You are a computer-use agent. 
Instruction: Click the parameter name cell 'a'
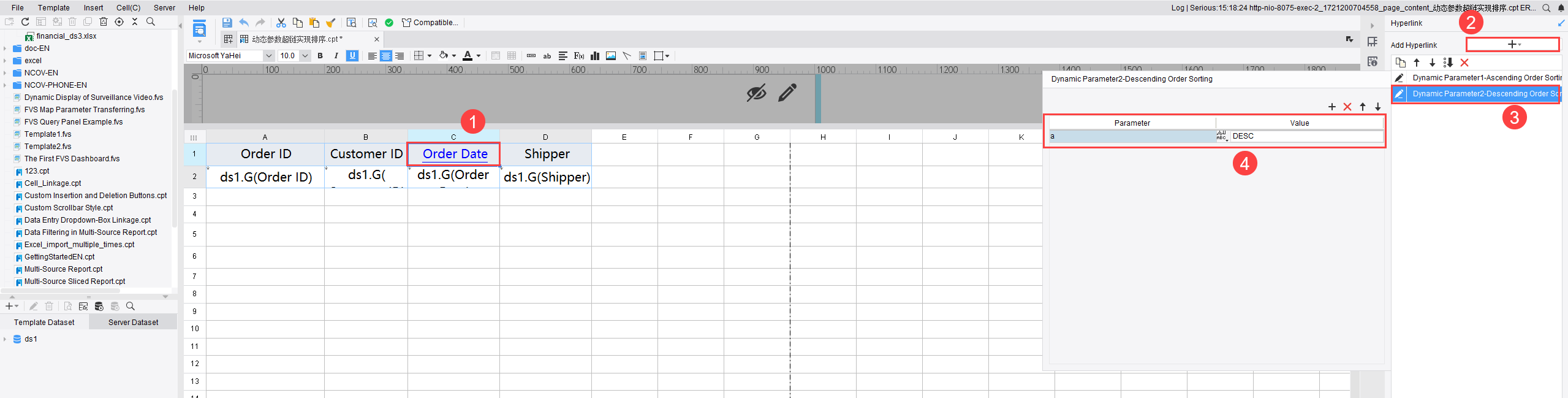[1132, 136]
